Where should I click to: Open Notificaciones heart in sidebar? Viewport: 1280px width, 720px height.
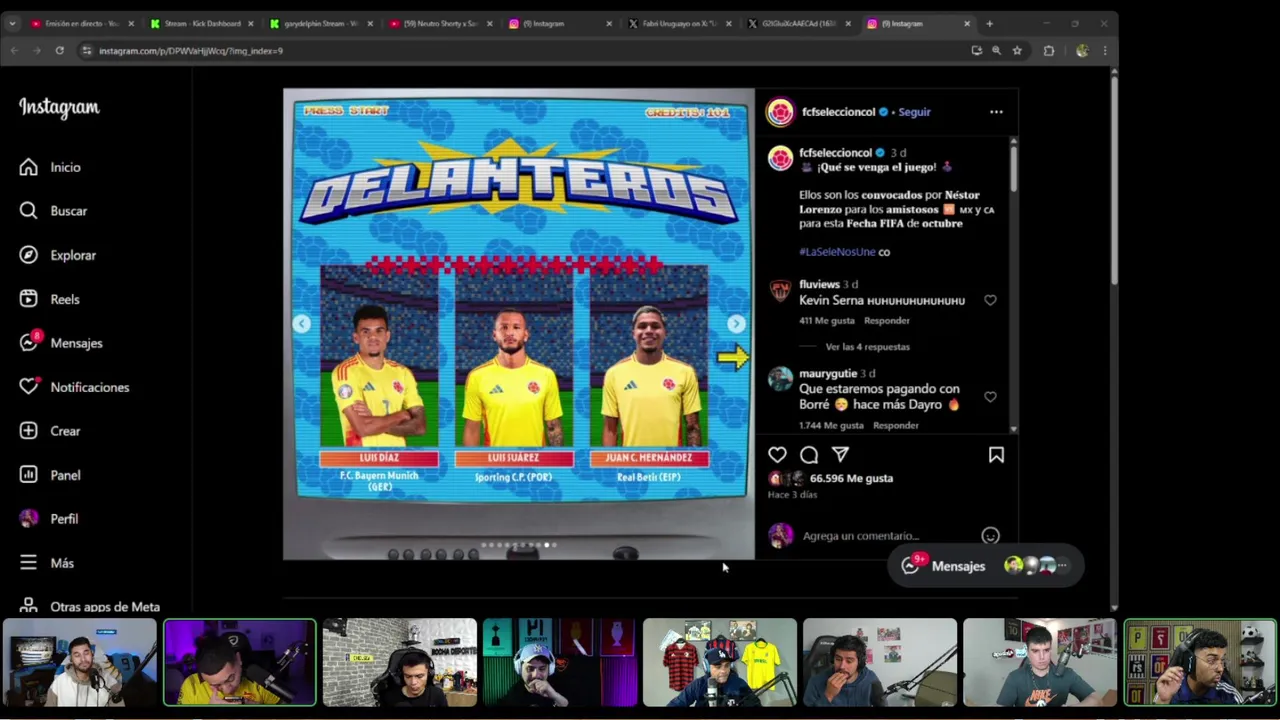tap(74, 387)
